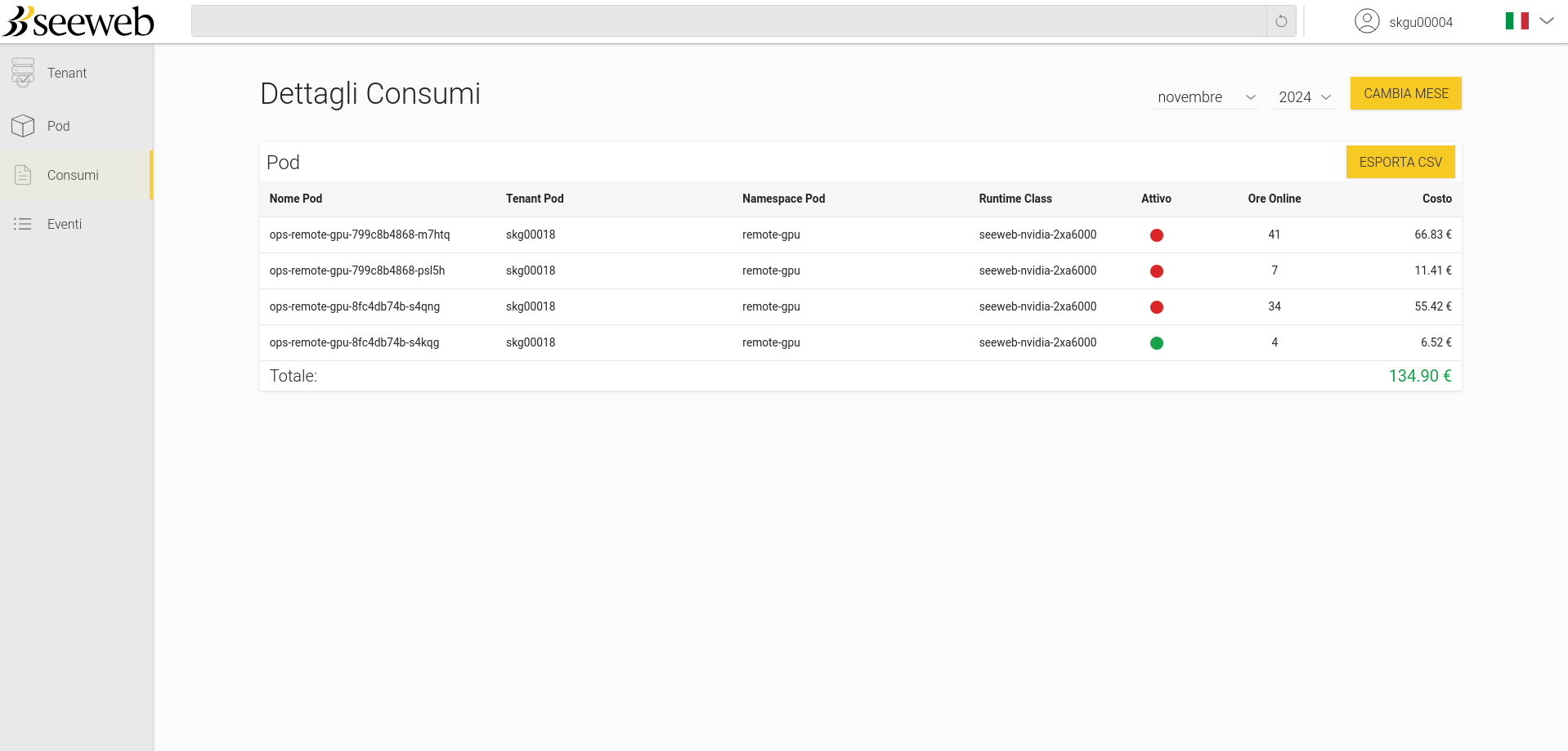1568x751 pixels.
Task: Click the Italian flag language icon
Action: tap(1517, 21)
